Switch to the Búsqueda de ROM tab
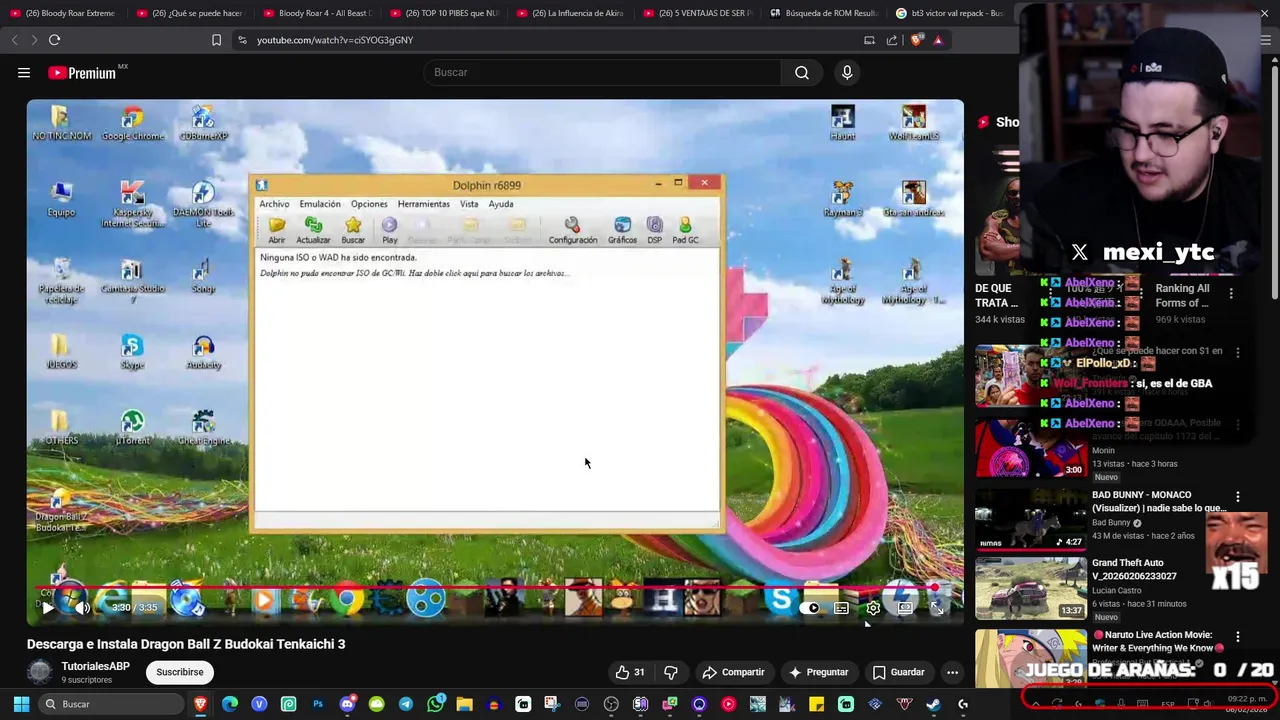1280x720 pixels. point(822,13)
